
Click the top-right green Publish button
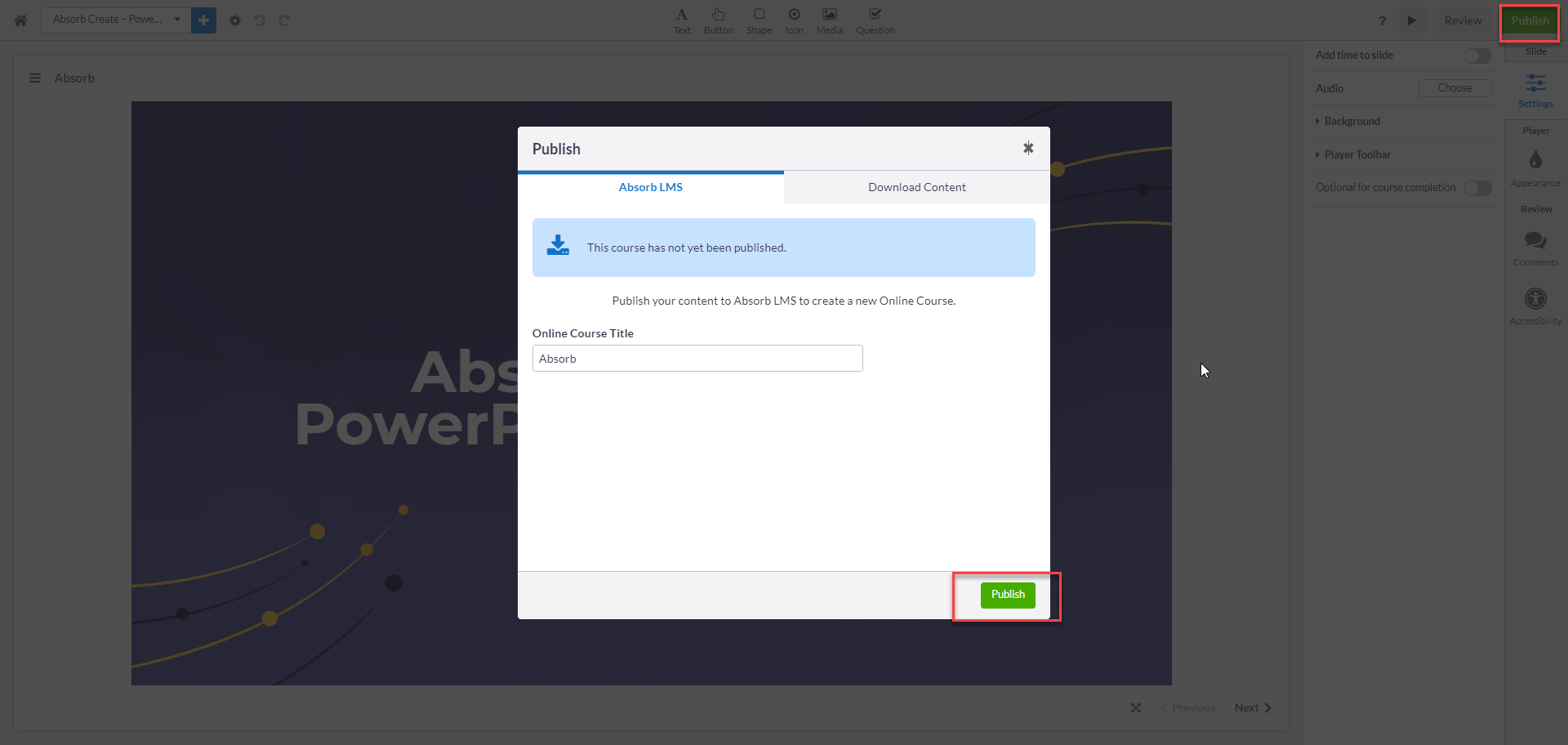(x=1530, y=20)
